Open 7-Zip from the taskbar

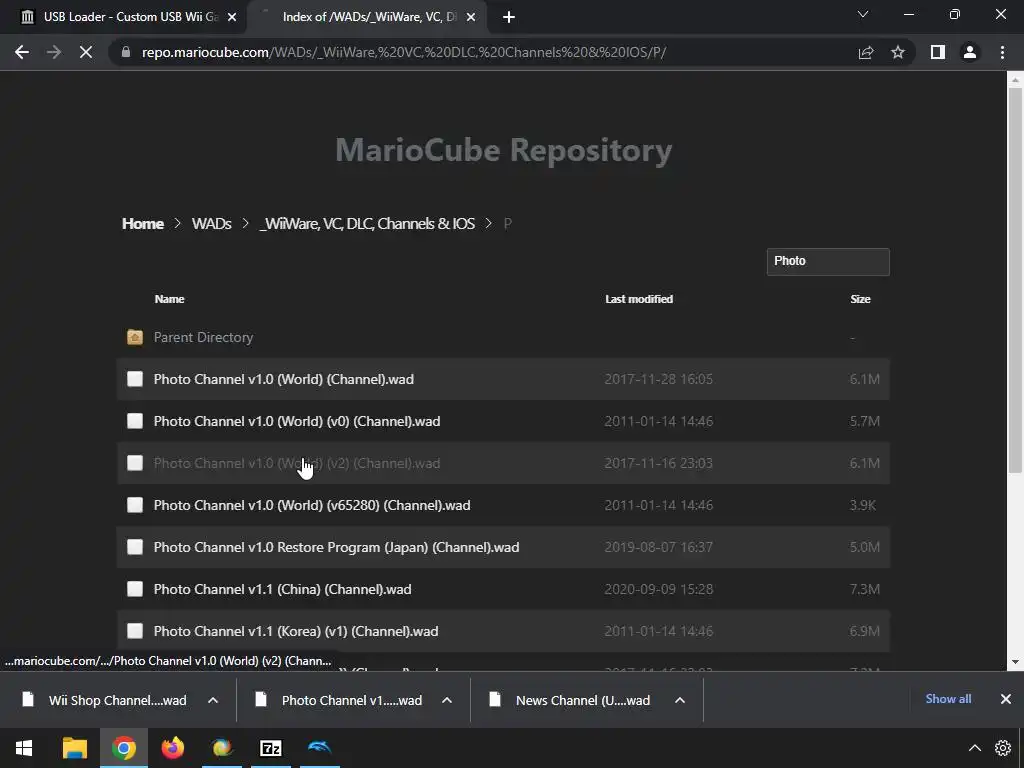tap(270, 748)
